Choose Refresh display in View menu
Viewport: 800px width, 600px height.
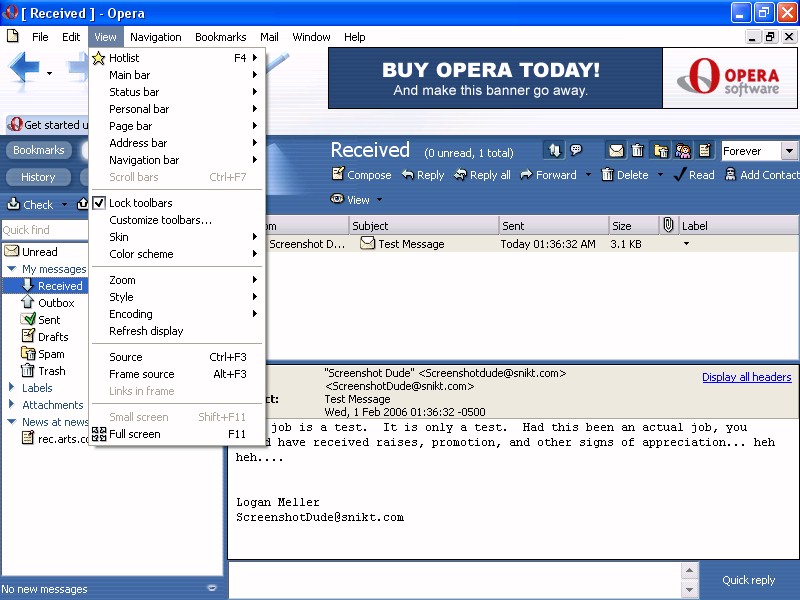click(x=177, y=331)
